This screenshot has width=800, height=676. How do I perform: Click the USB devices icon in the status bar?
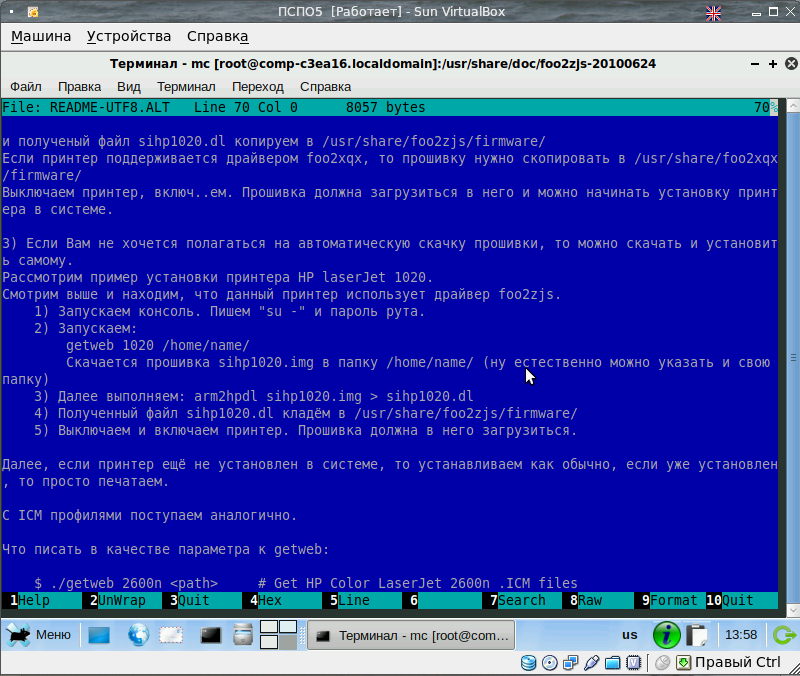pyautogui.click(x=592, y=662)
